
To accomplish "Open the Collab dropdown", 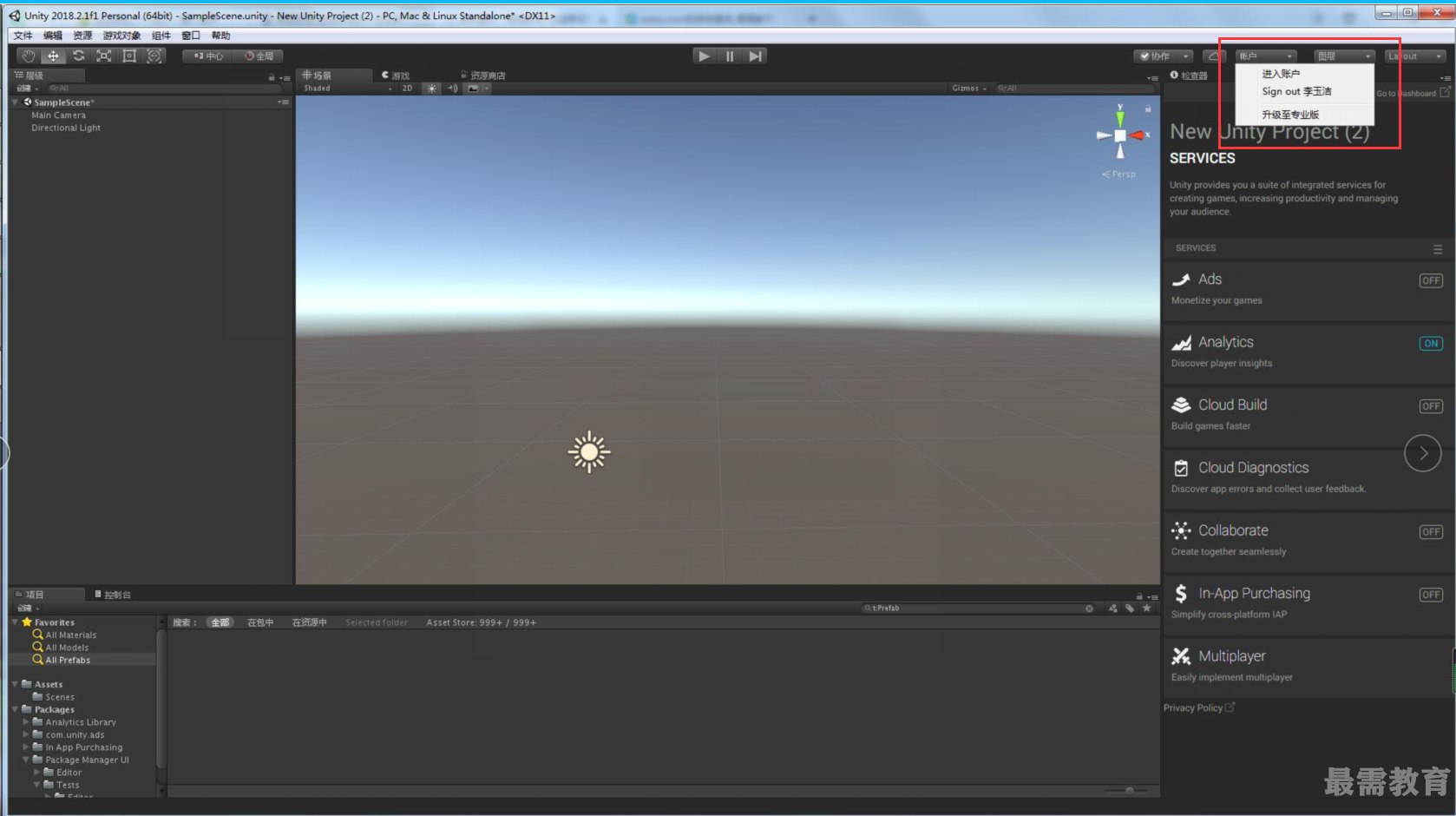I will pos(1164,56).
